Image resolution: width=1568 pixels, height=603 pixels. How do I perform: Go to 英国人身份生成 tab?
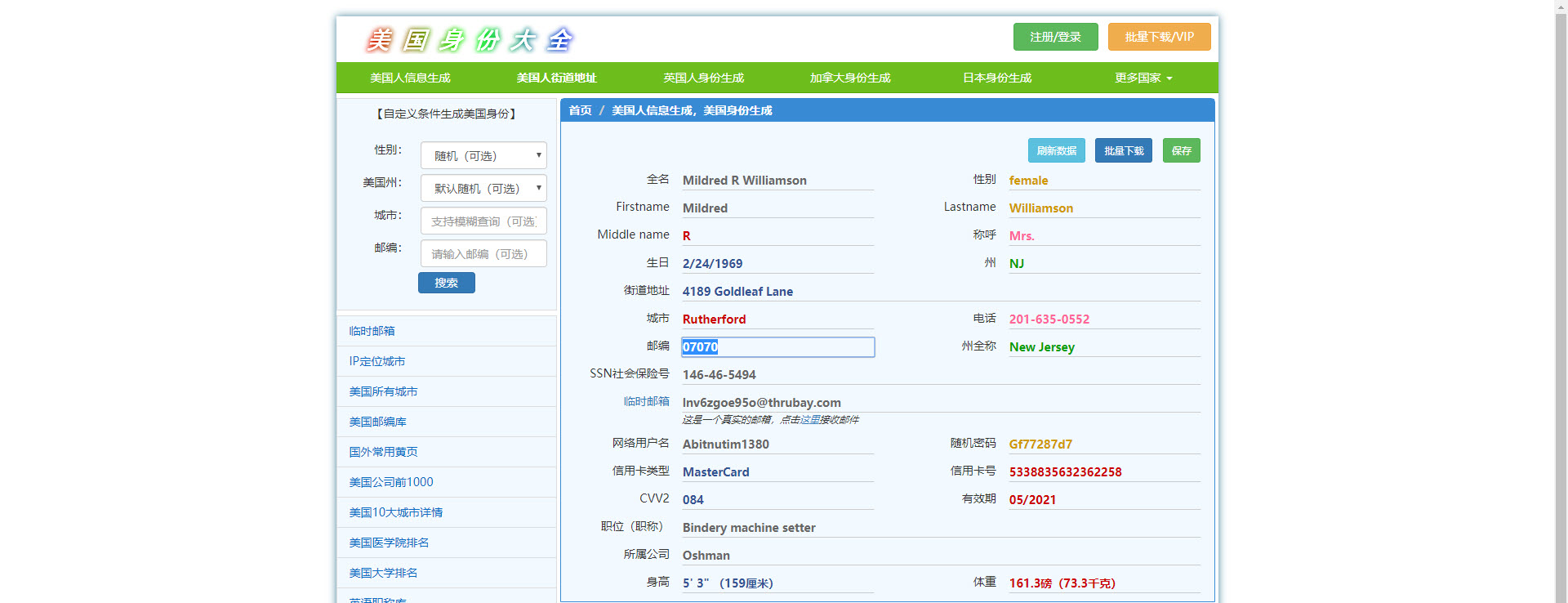[703, 78]
